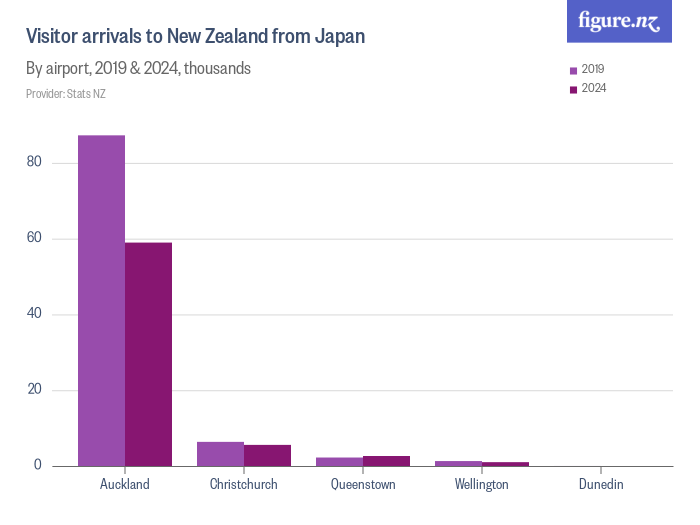
Task: Click the 2024 legend color swatch
Action: (573, 89)
